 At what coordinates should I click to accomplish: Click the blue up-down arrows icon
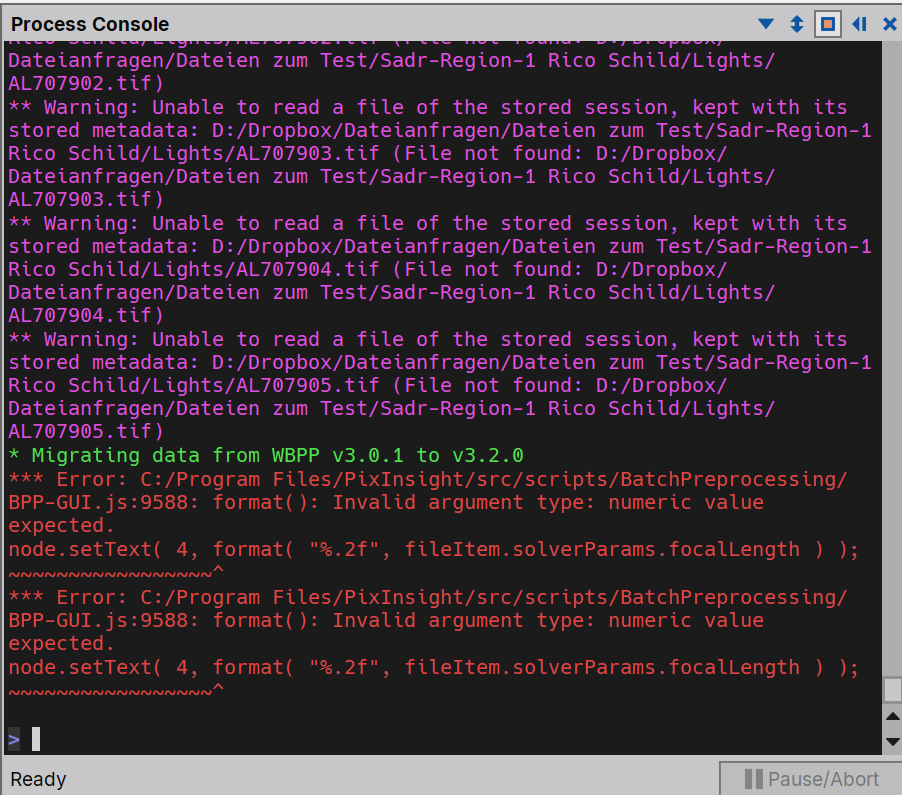click(x=797, y=24)
